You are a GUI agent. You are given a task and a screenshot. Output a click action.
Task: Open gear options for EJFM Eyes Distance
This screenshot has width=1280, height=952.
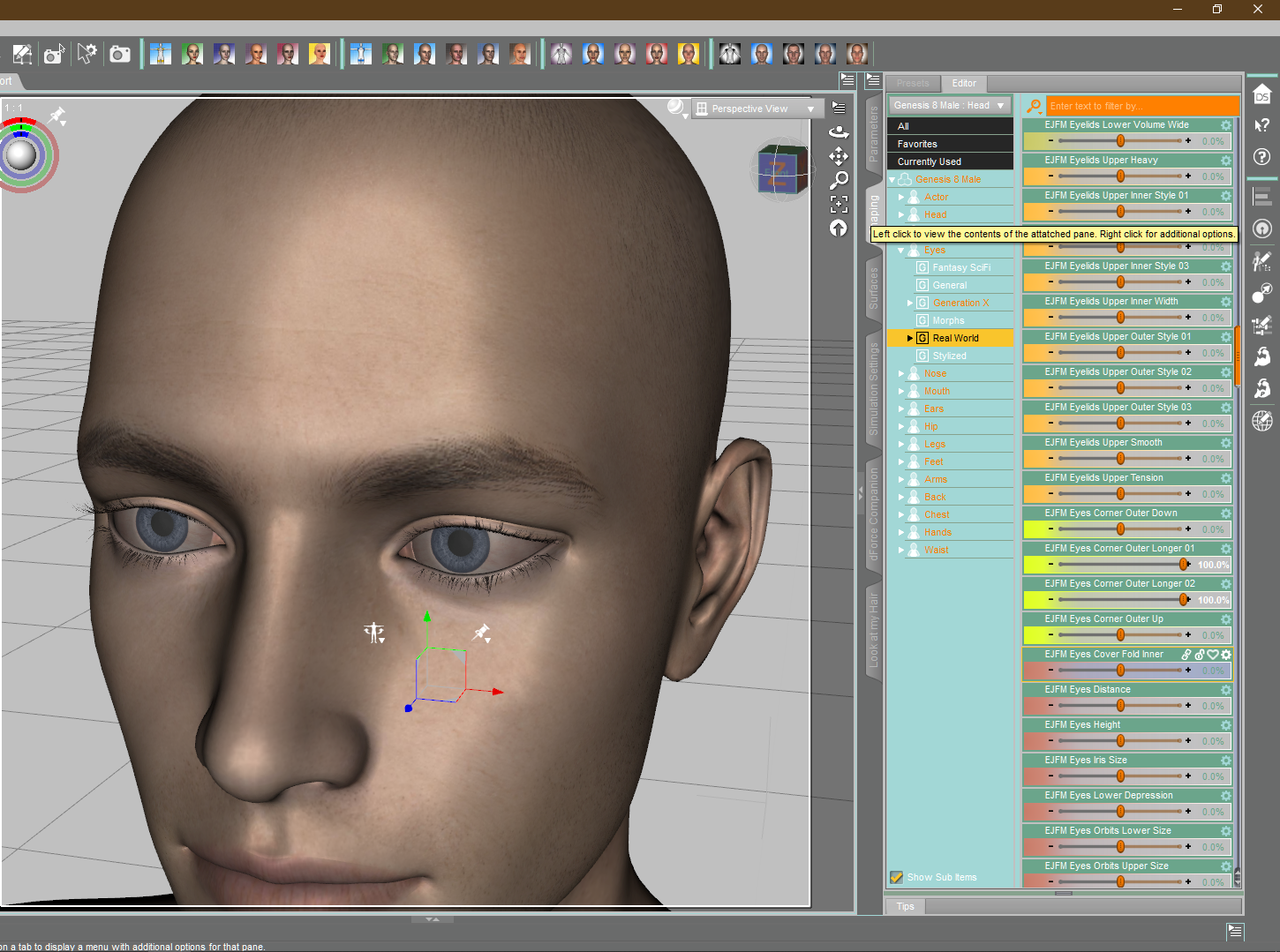pyautogui.click(x=1226, y=690)
